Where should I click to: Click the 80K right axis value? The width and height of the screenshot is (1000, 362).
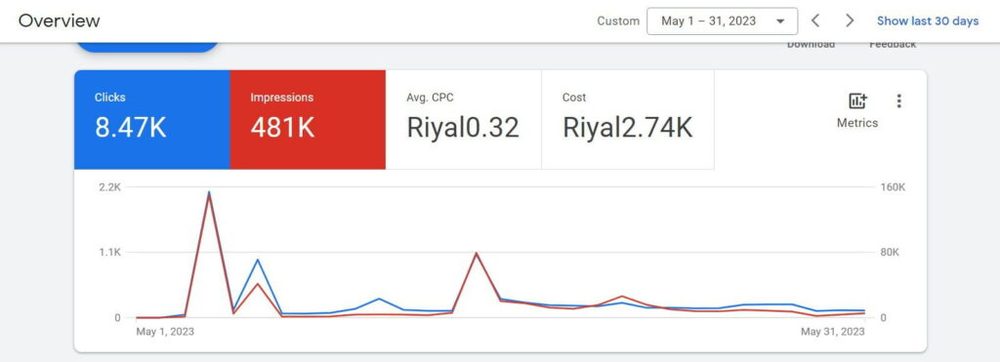coord(889,252)
